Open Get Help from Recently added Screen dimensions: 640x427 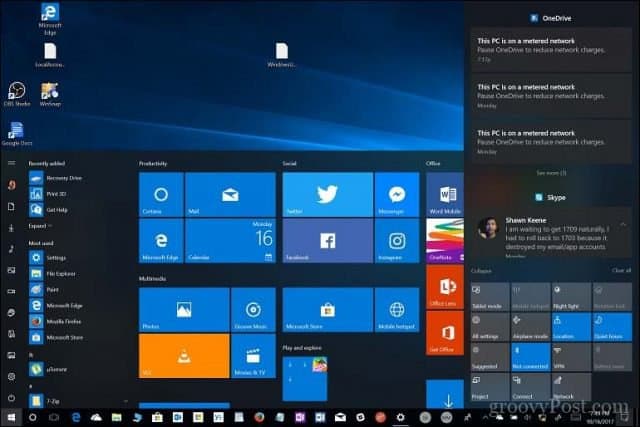coord(78,210)
